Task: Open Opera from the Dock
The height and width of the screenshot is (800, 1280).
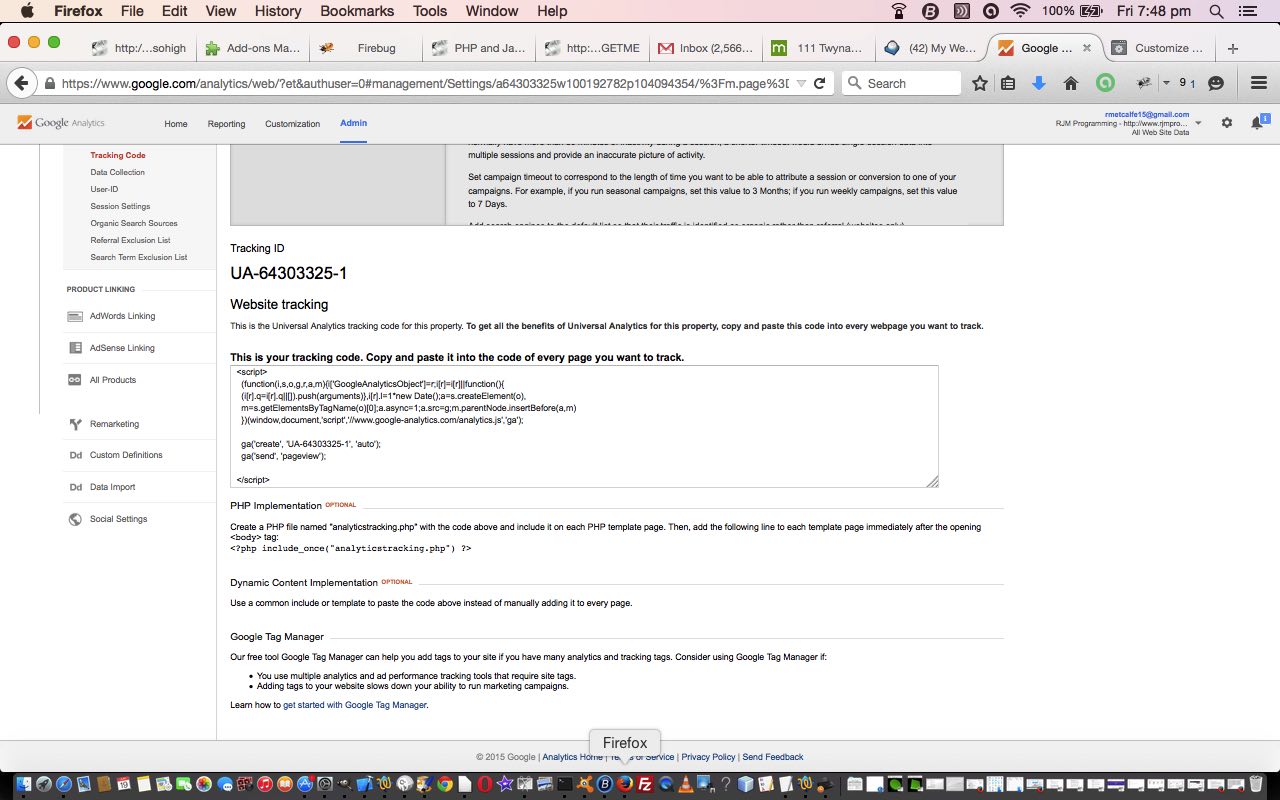Action: click(x=485, y=785)
